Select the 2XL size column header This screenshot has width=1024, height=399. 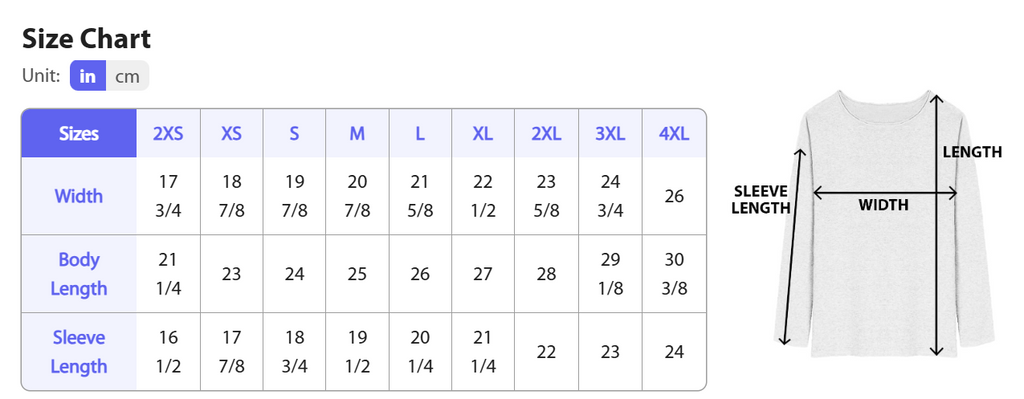546,133
